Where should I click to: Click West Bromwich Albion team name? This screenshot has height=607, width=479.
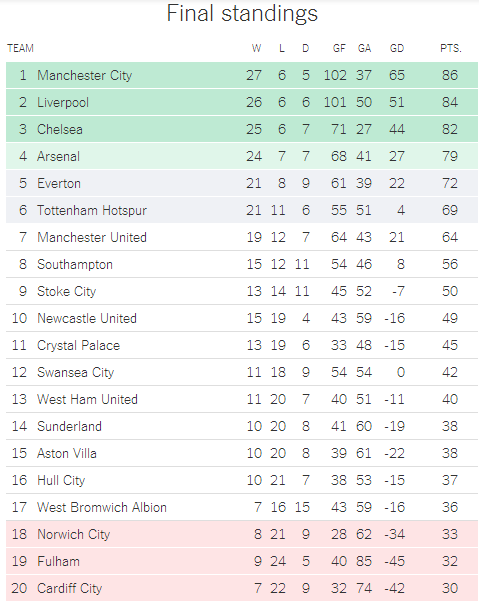[x=102, y=507]
